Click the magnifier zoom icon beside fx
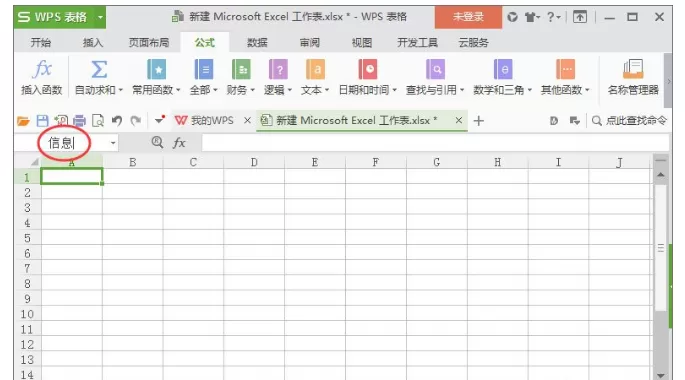This screenshot has width=685, height=380. pos(157,142)
